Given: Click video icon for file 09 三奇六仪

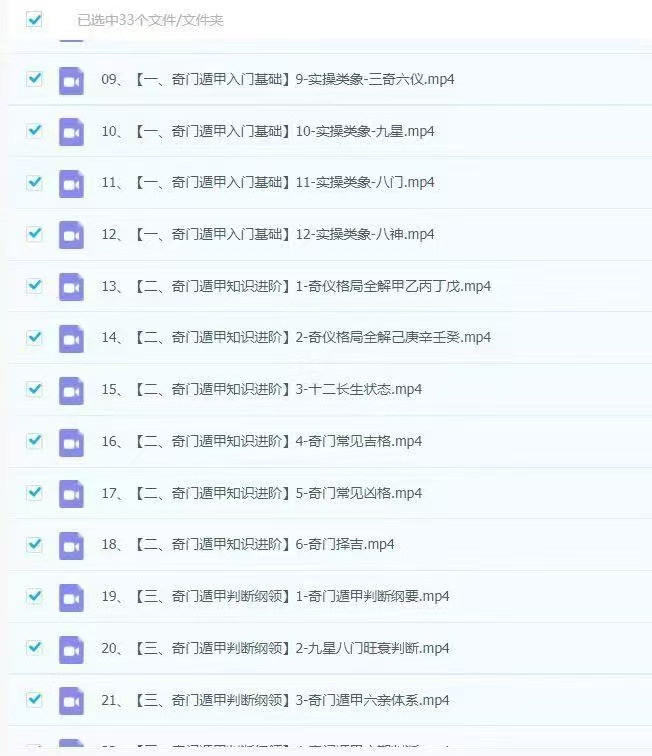Looking at the screenshot, I should tap(71, 81).
